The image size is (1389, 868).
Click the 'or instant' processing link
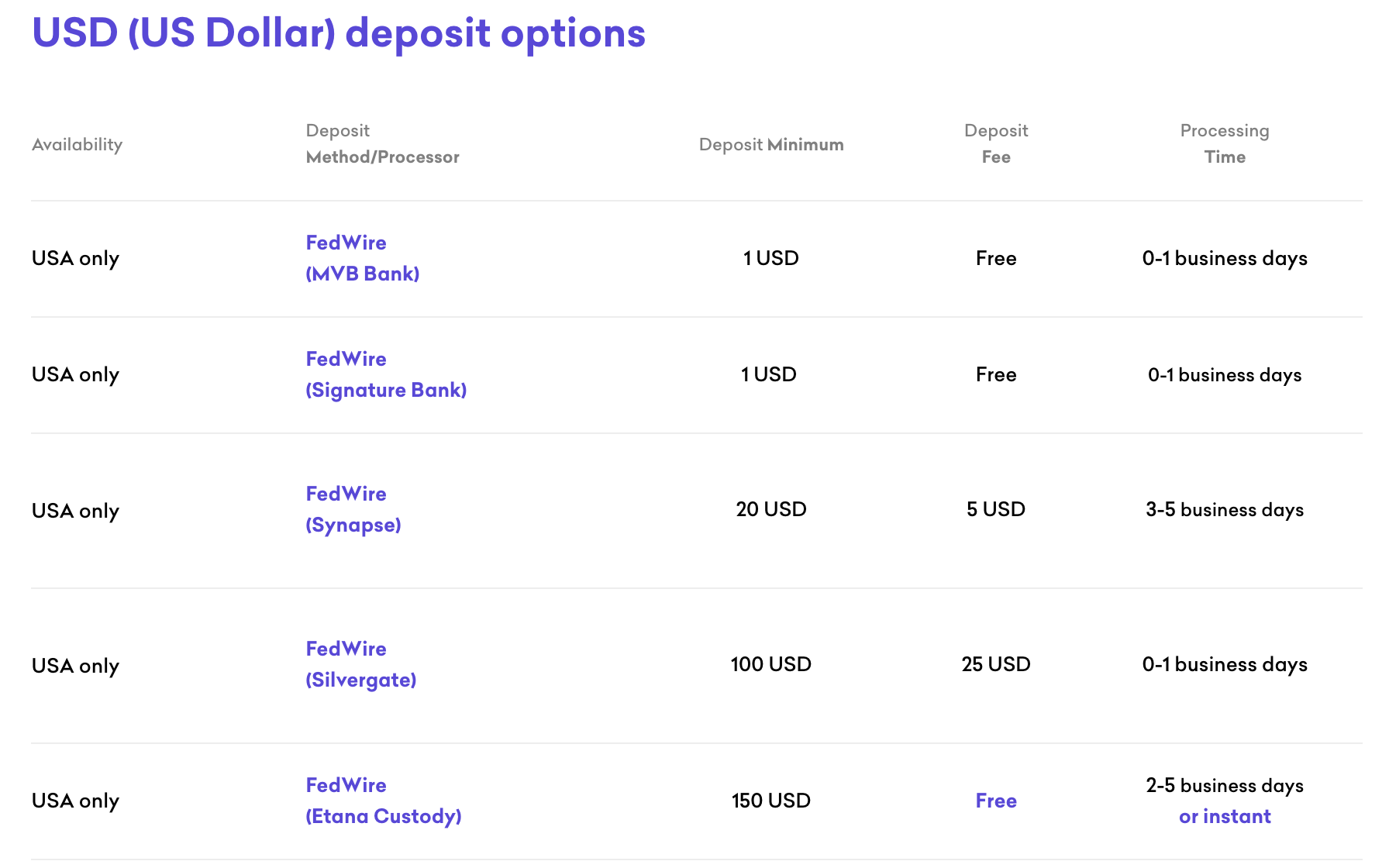(x=1225, y=816)
